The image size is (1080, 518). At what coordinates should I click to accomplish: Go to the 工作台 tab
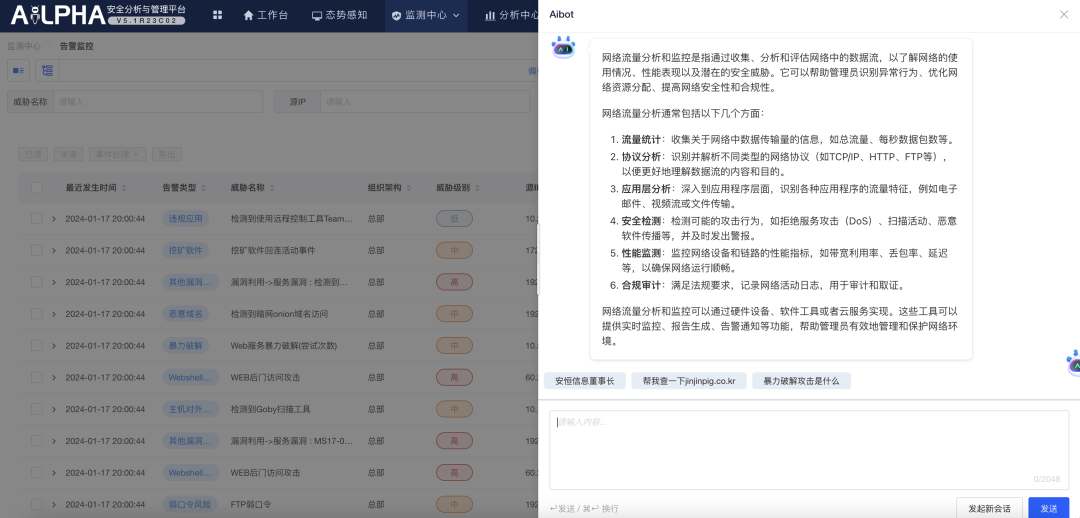[266, 16]
